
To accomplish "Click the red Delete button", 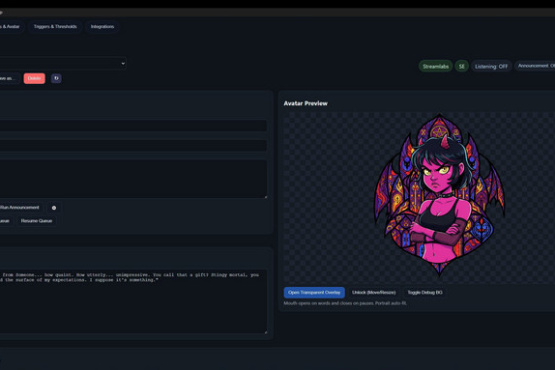I will (34, 78).
